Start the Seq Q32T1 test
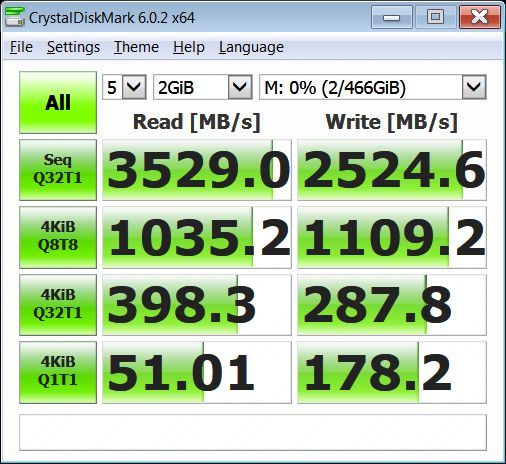 58,170
